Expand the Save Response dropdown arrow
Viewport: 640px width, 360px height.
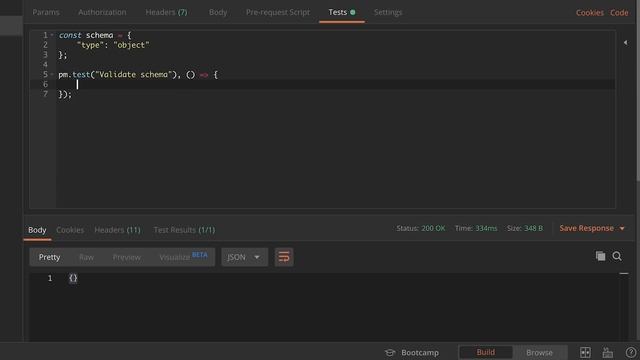622,229
